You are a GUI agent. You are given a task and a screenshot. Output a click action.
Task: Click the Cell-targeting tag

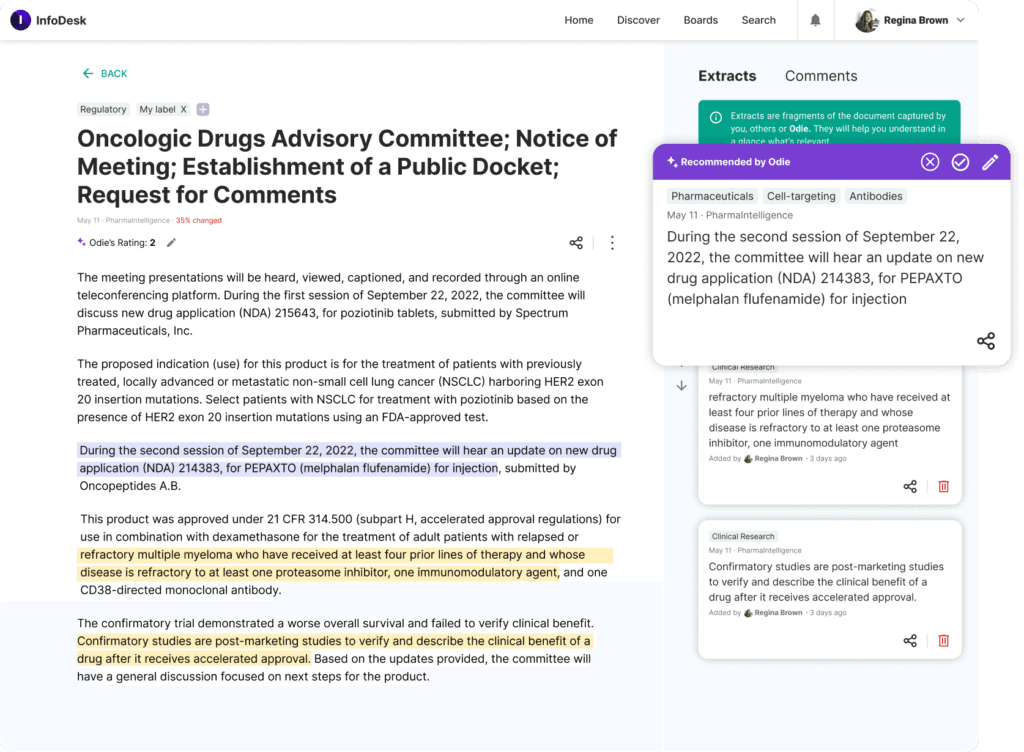(801, 196)
